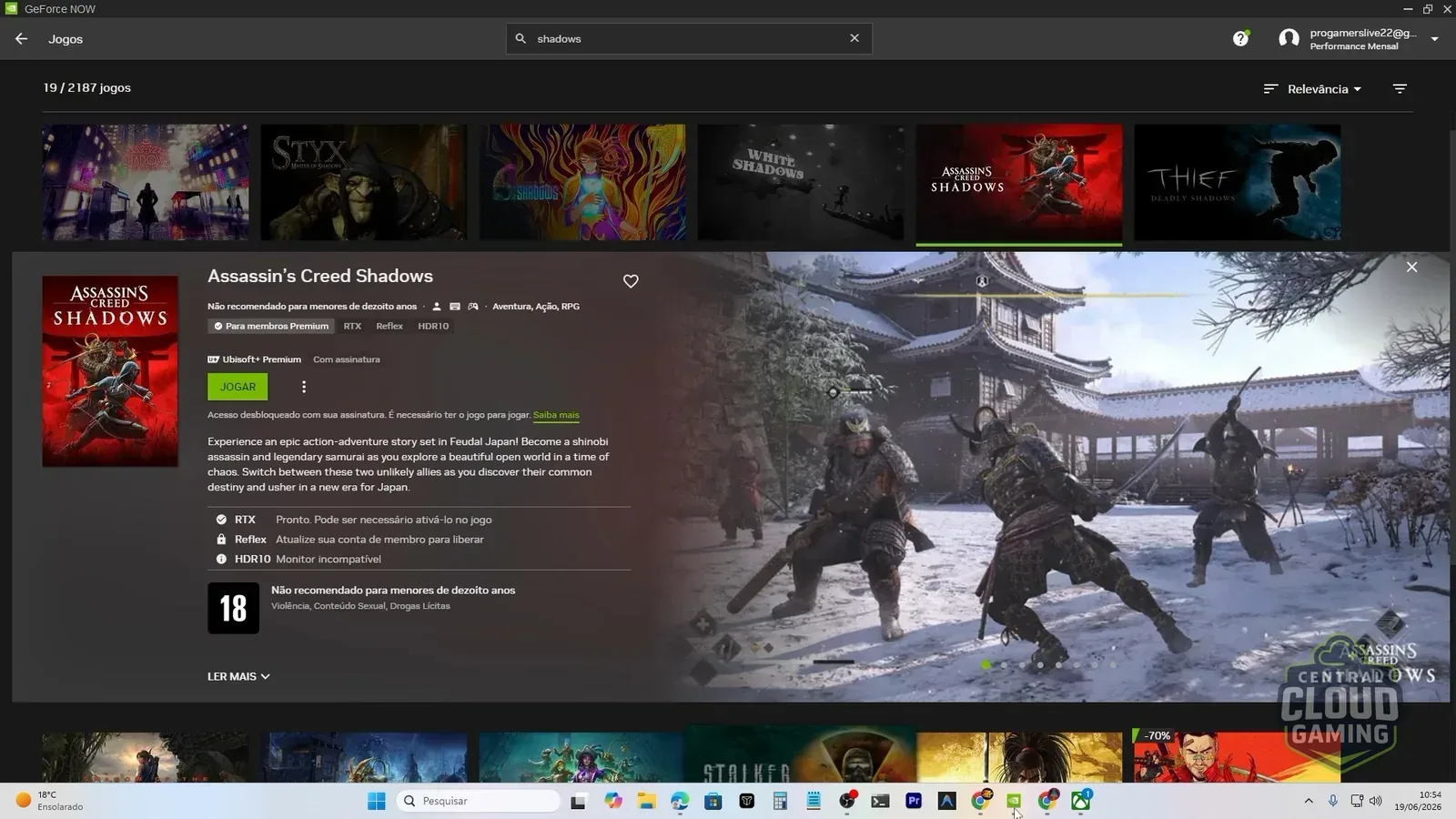Open the Relevância sort dropdown
The image size is (1456, 819).
tap(1313, 89)
